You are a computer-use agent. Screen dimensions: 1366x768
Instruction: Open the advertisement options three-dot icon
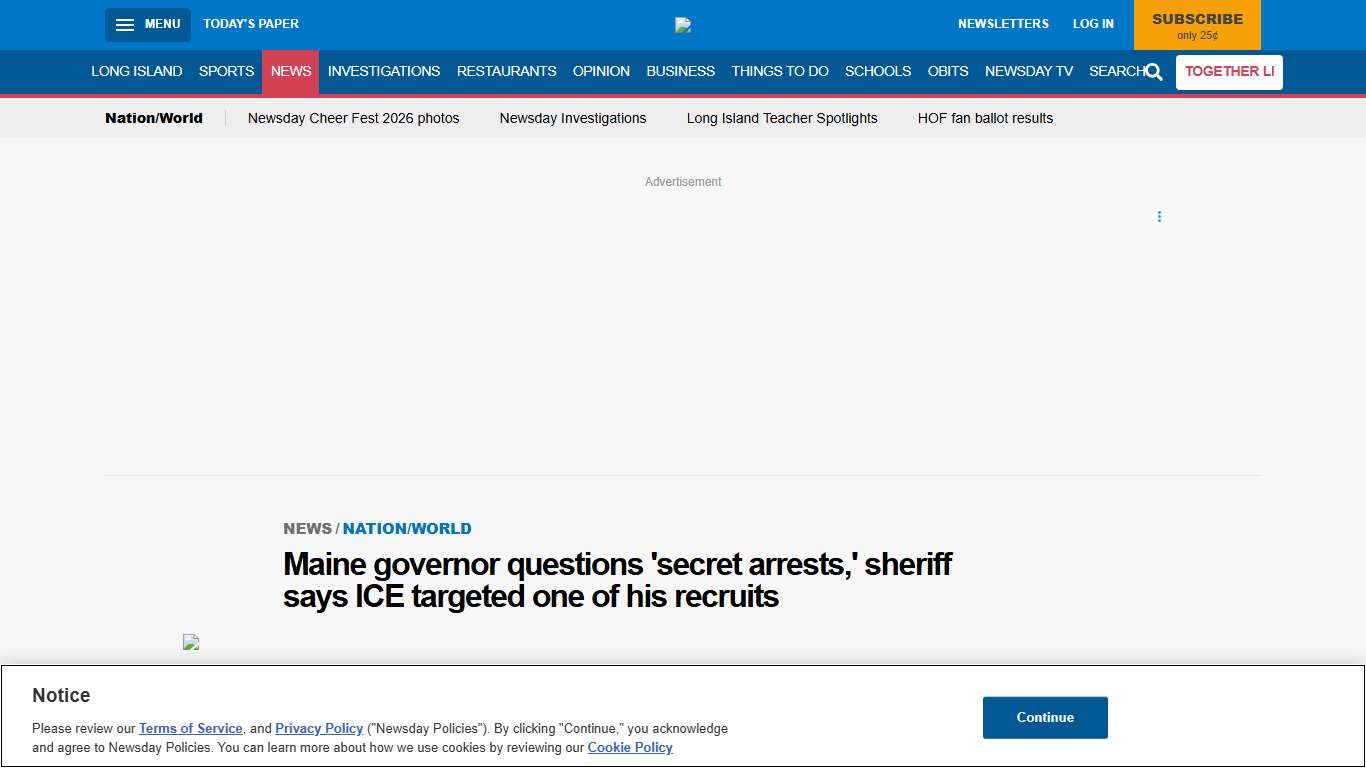[1159, 216]
